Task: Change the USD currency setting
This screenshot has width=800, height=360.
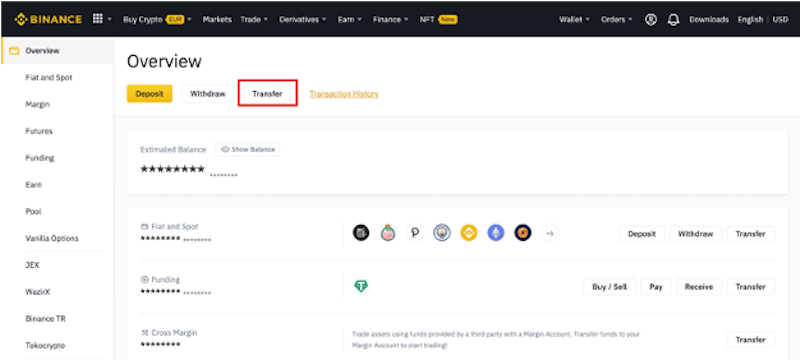Action: pyautogui.click(x=780, y=19)
